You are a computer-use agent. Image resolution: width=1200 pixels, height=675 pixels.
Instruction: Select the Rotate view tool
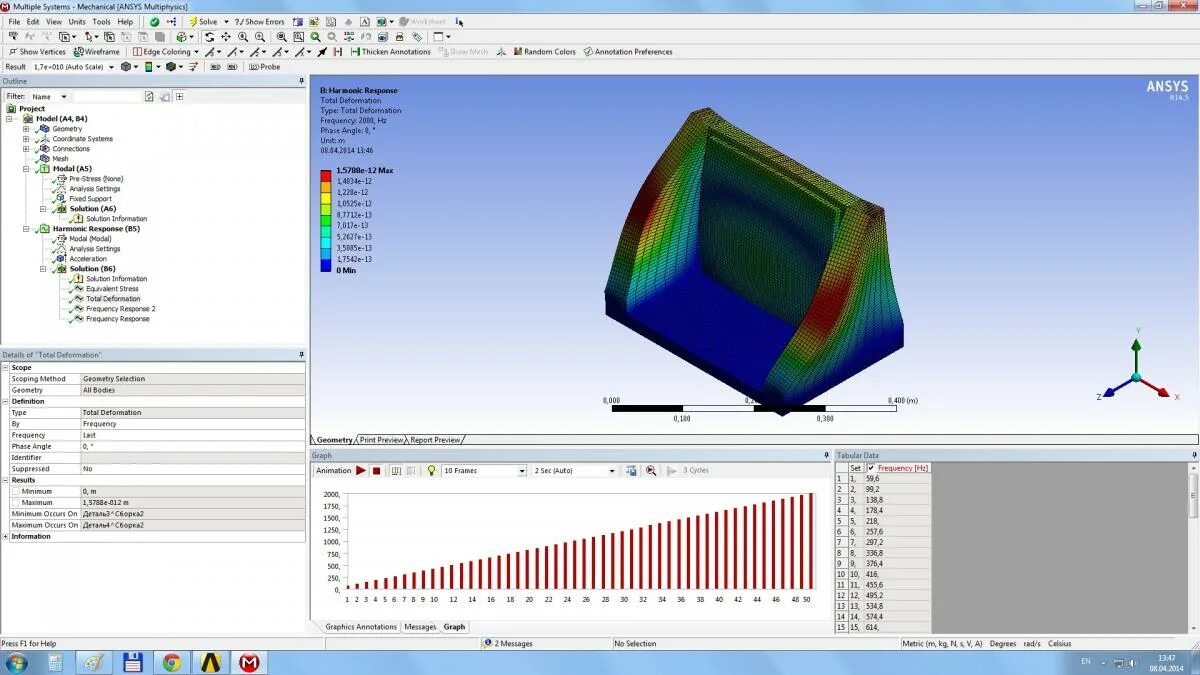click(x=210, y=36)
